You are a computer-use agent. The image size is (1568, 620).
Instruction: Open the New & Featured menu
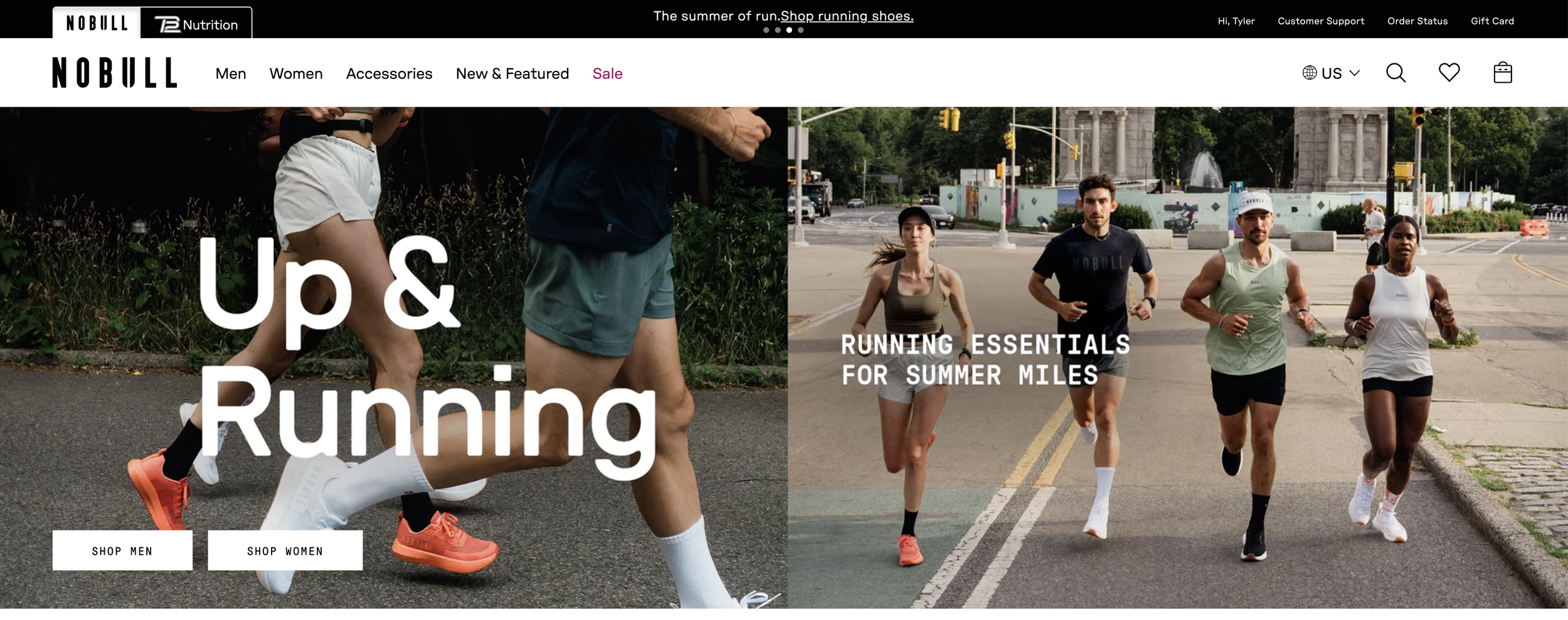pos(512,73)
